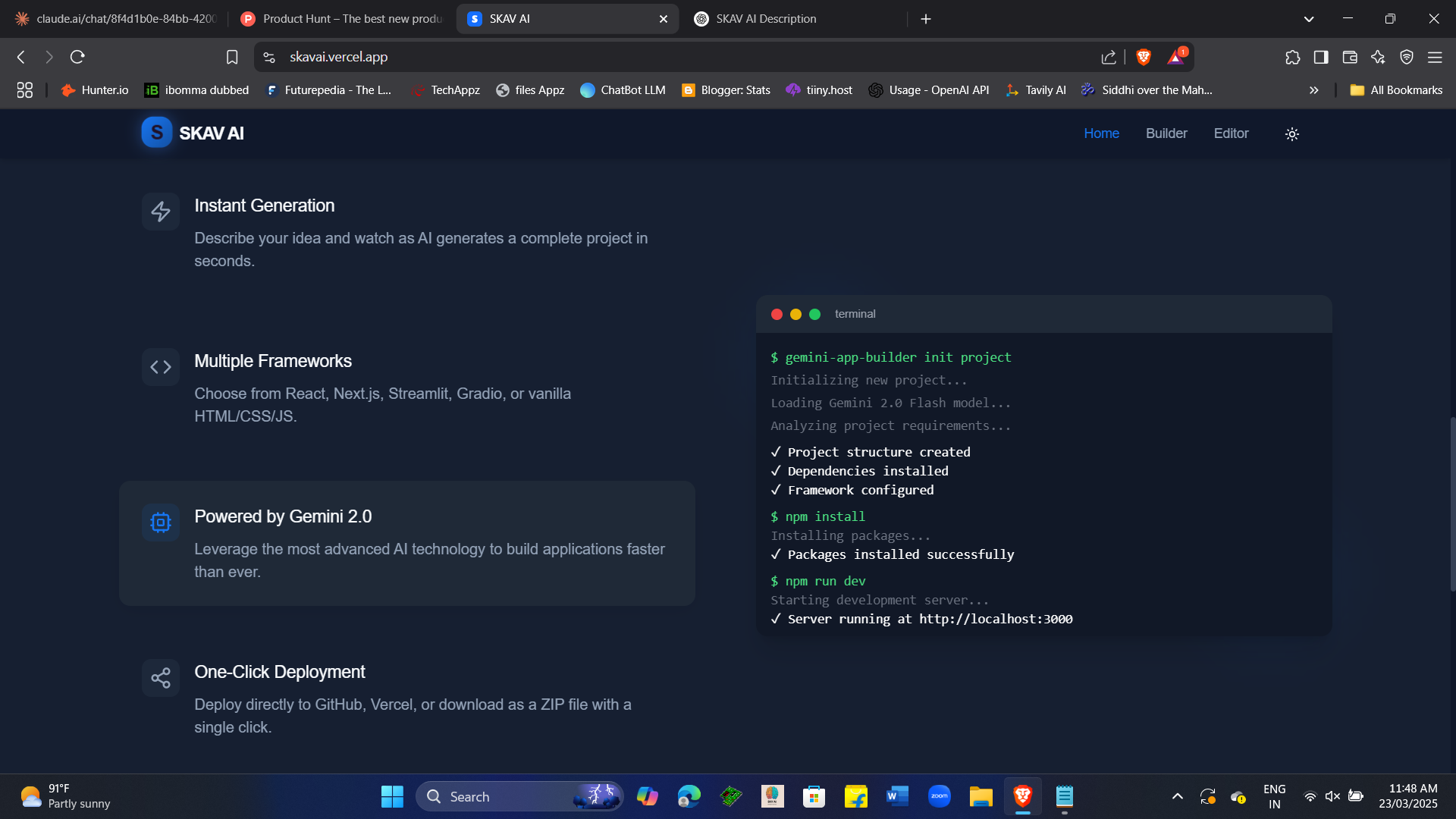The height and width of the screenshot is (819, 1456).
Task: Open Leo AI sparkle icon
Action: coord(1378,57)
